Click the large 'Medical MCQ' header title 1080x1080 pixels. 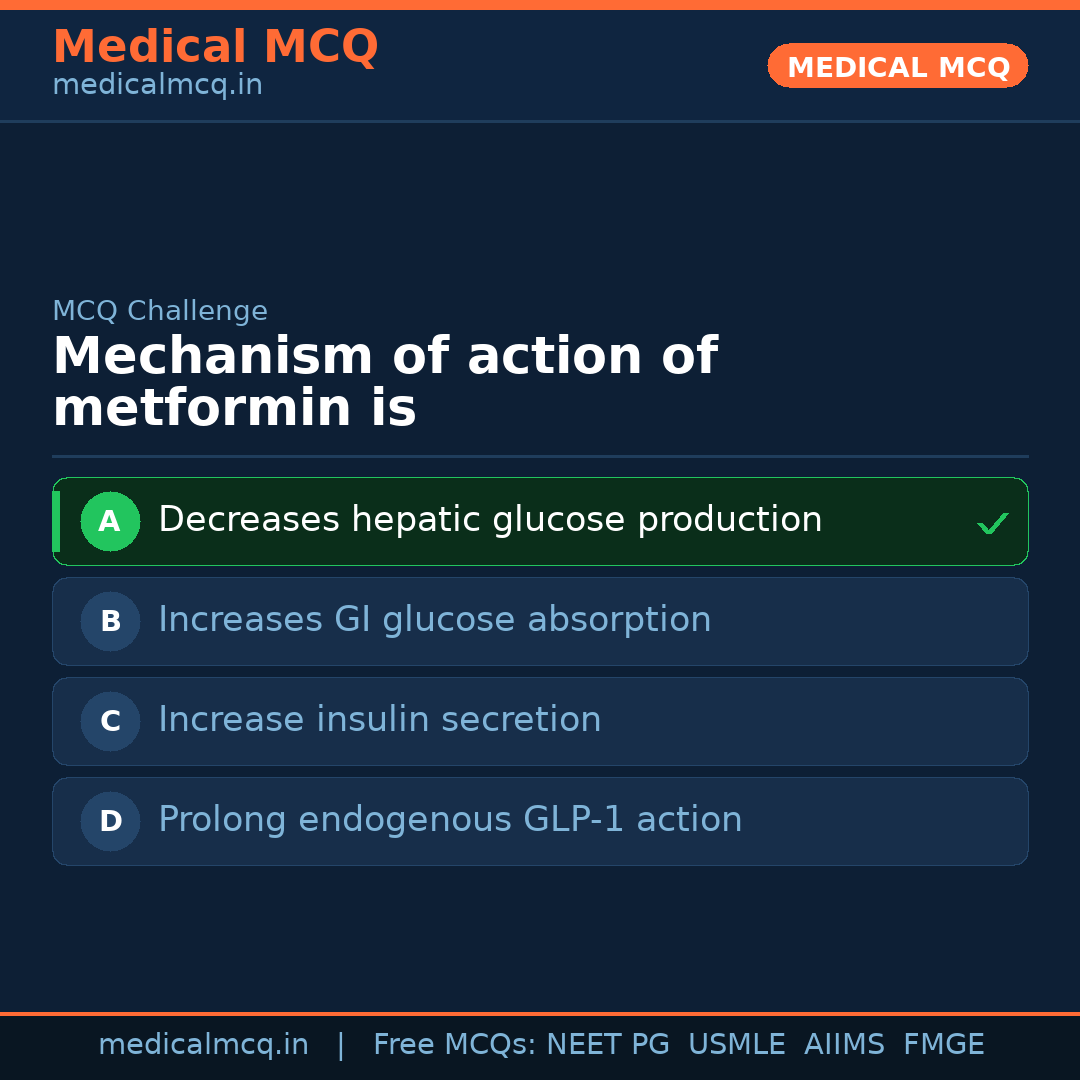[215, 47]
